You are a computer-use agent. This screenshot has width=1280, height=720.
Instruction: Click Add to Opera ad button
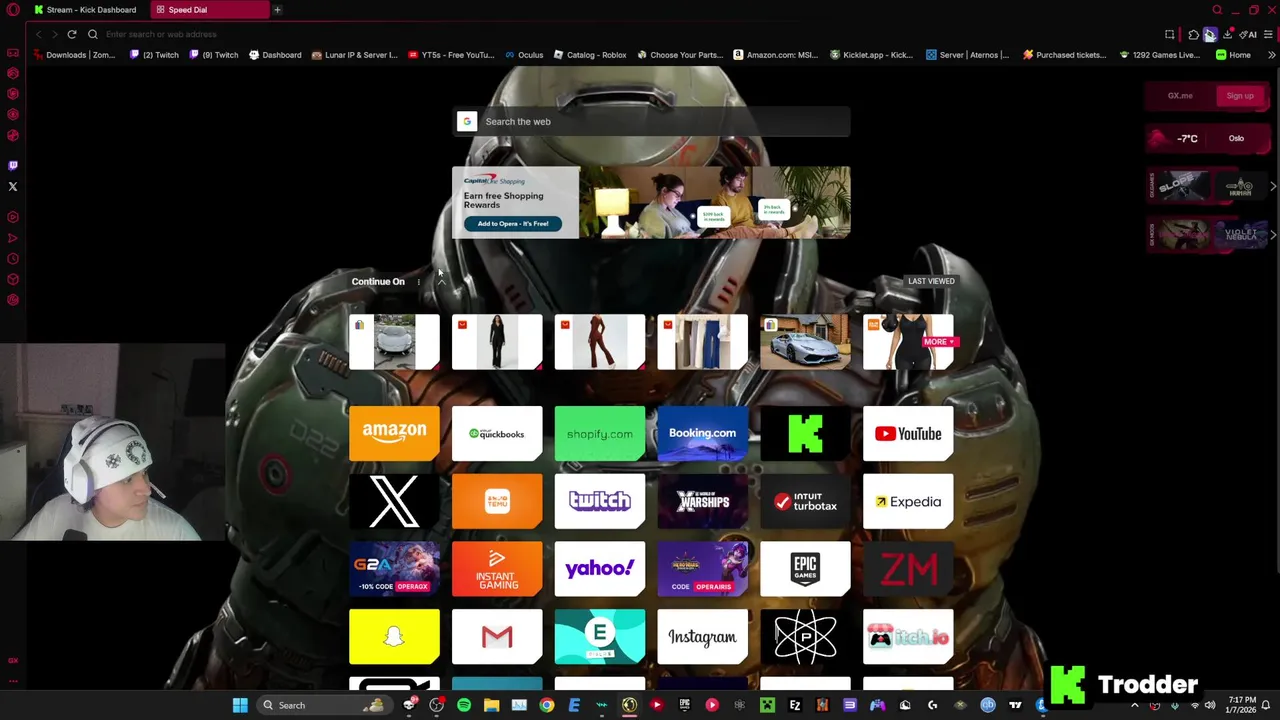tap(513, 224)
